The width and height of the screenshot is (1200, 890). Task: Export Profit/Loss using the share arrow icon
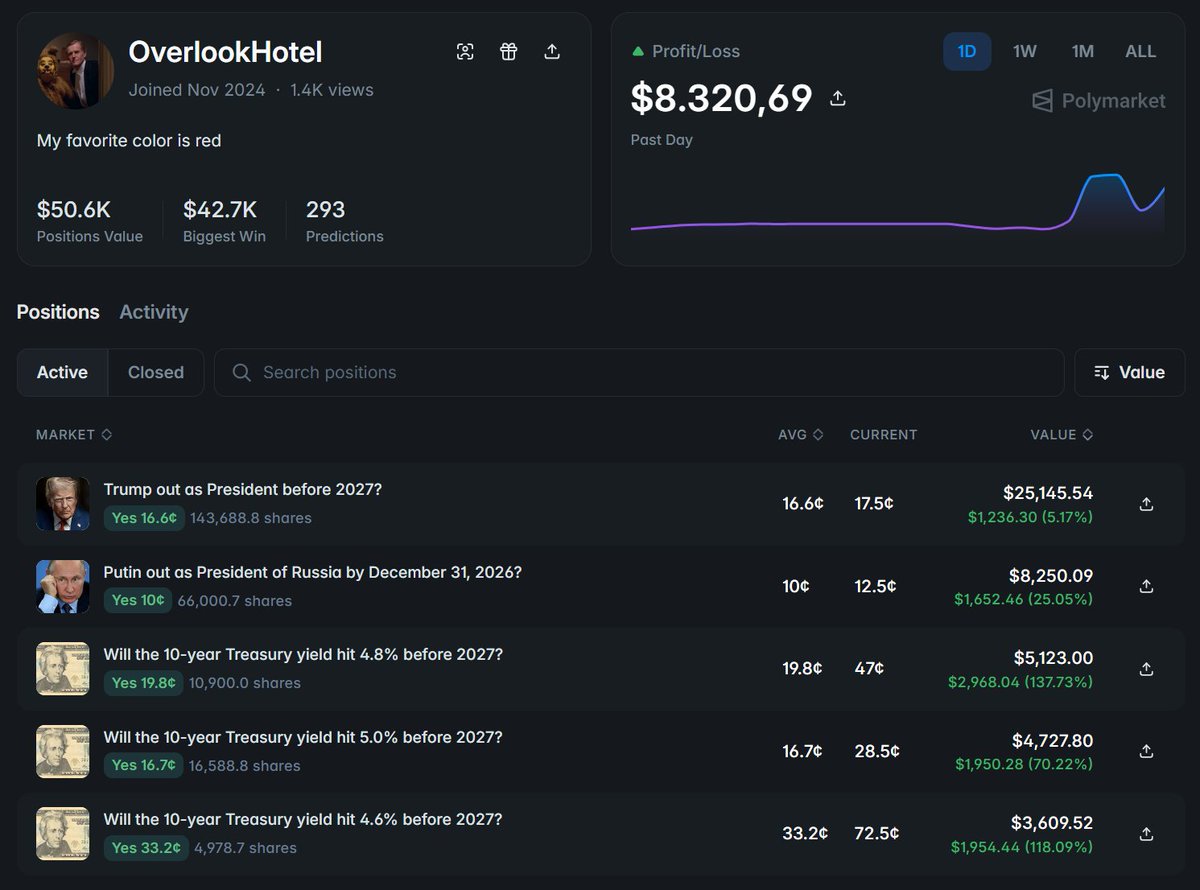point(837,97)
